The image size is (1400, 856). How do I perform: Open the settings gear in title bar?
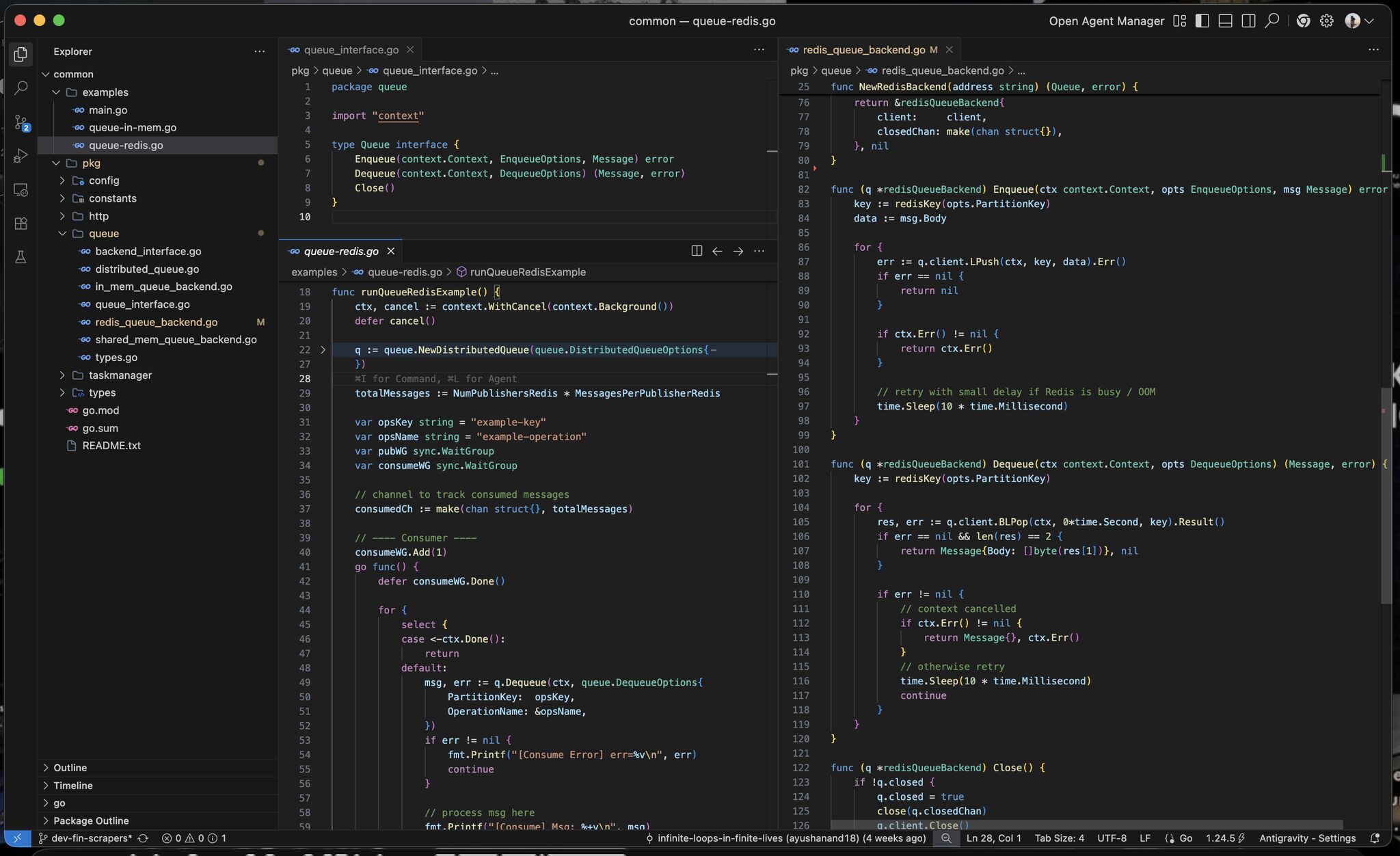point(1327,21)
